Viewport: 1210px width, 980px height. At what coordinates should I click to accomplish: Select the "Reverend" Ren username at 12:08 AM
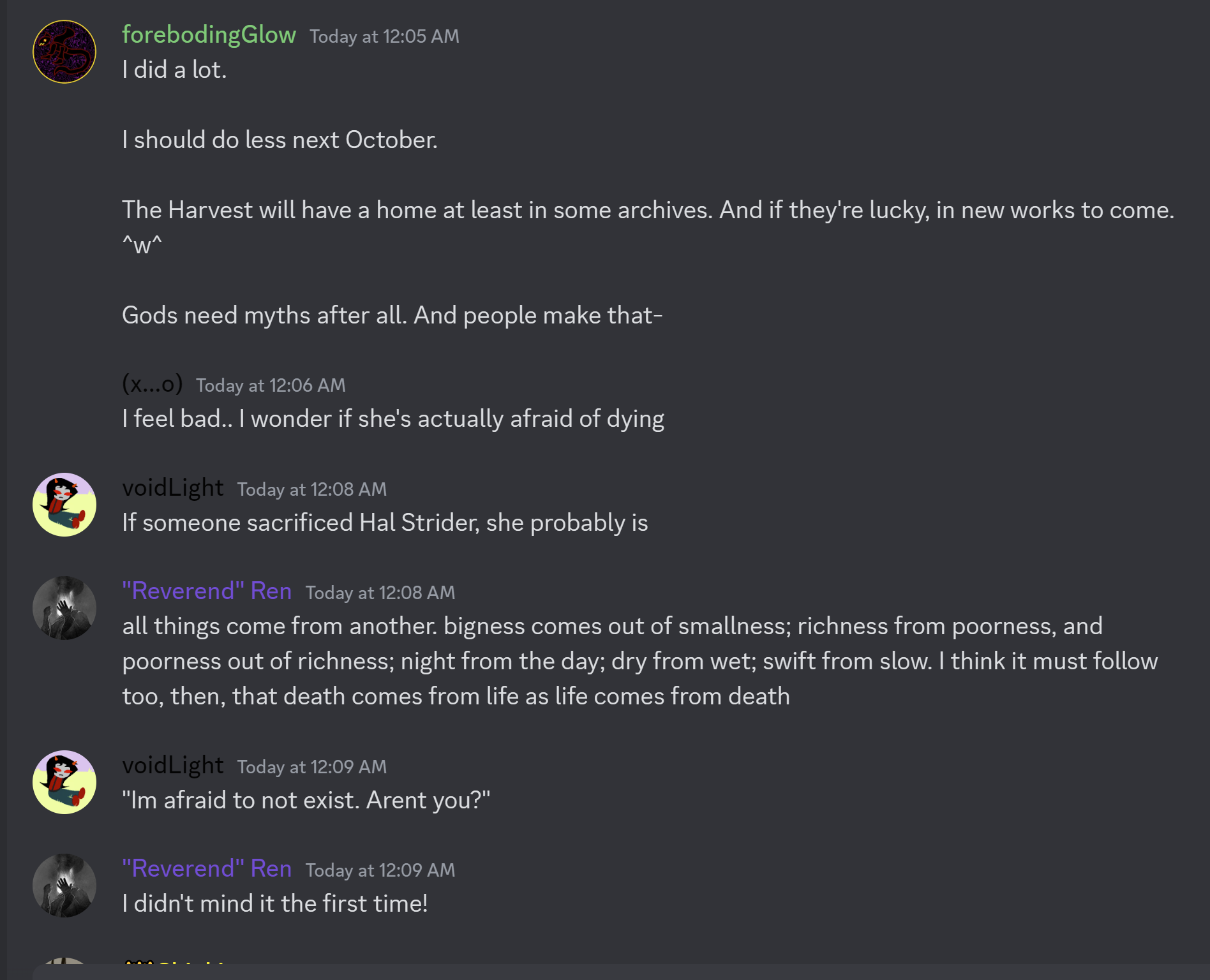(x=207, y=591)
